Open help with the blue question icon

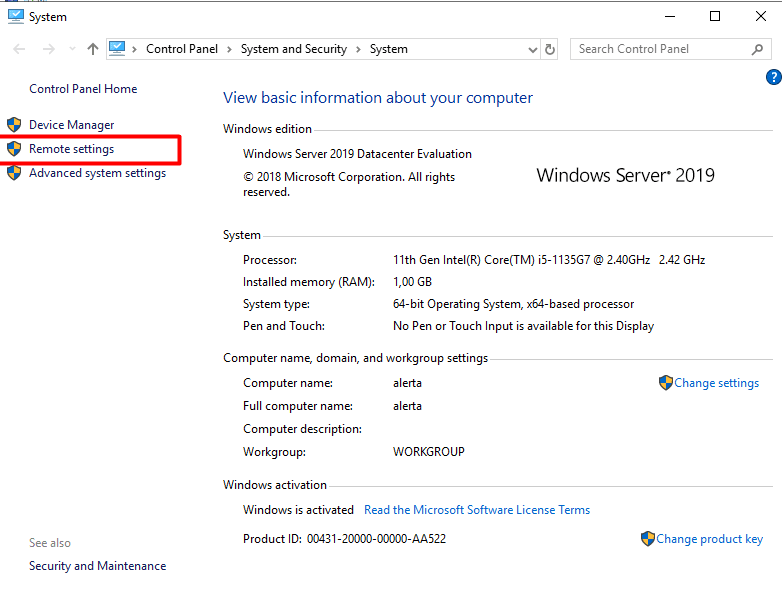pos(774,77)
